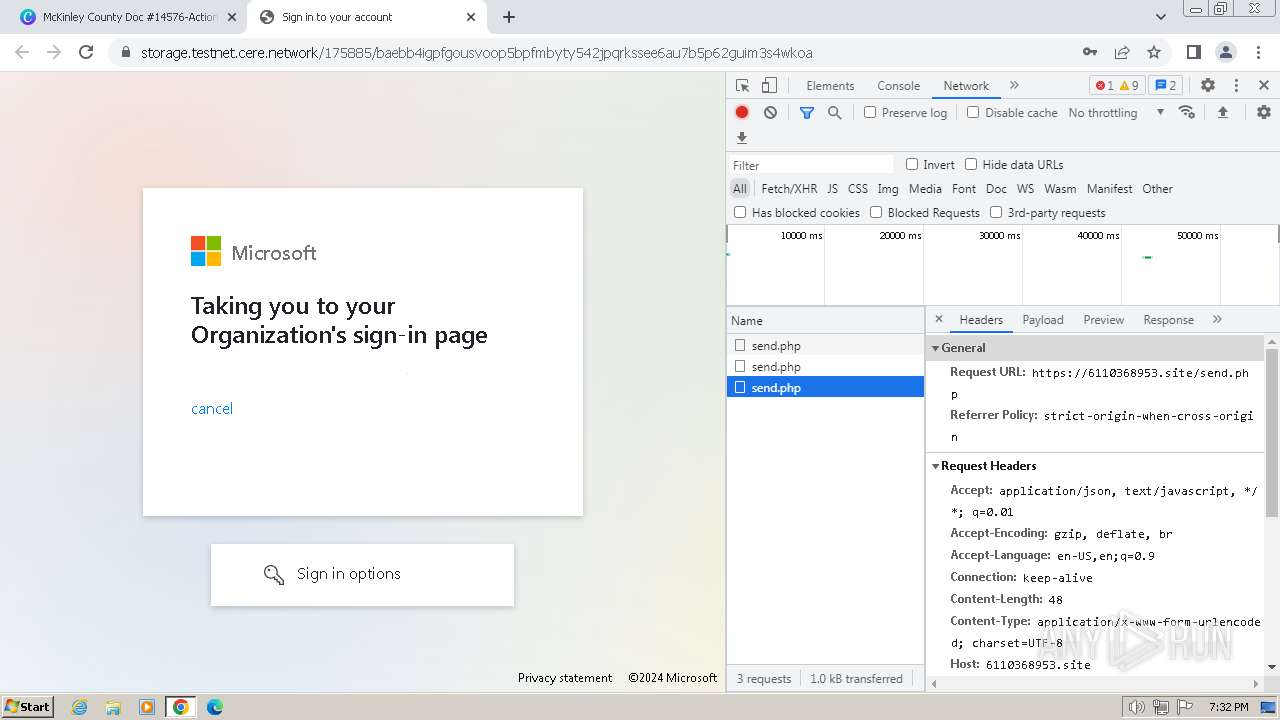Filter requests by Img

point(888,188)
